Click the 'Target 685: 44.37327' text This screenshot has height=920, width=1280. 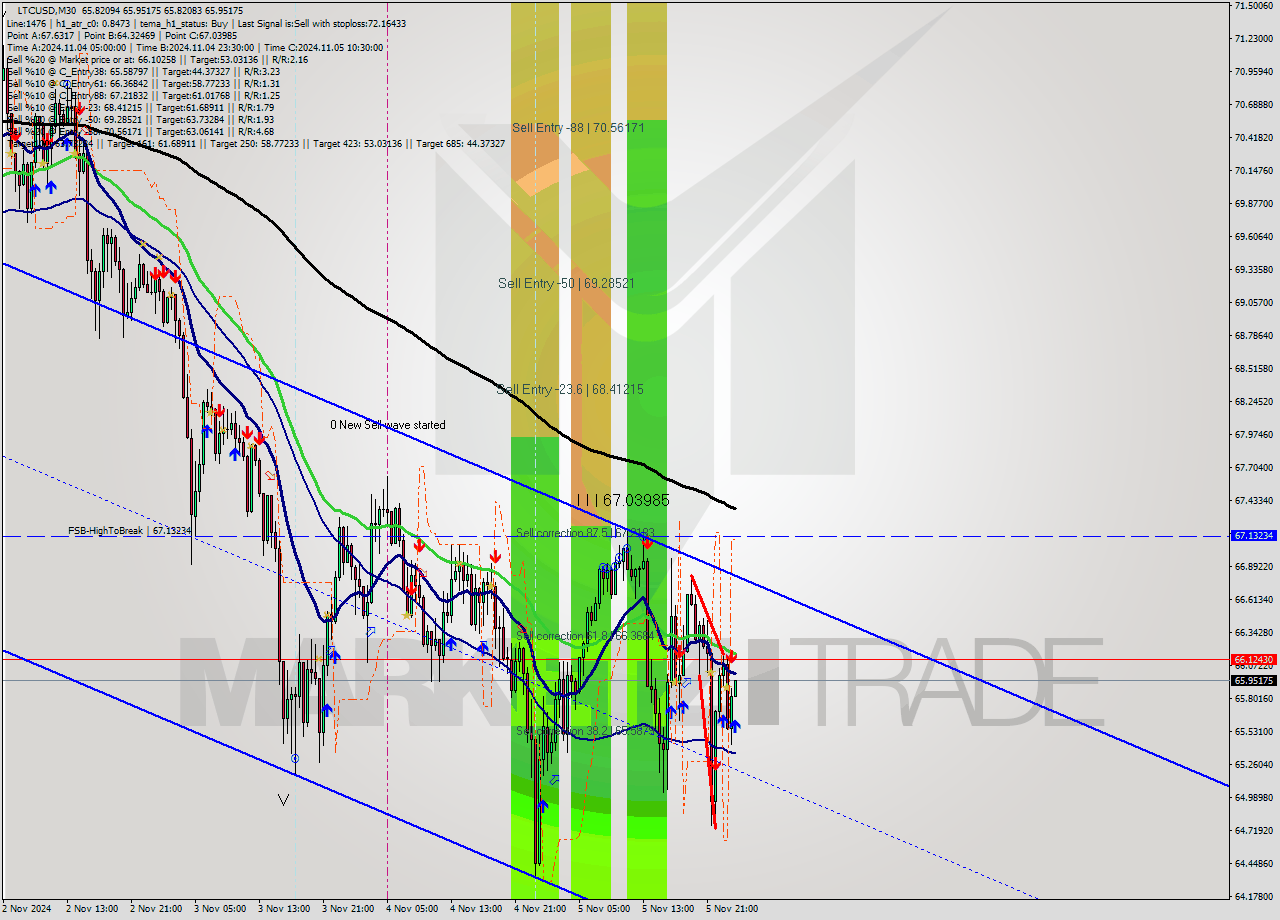pos(461,143)
